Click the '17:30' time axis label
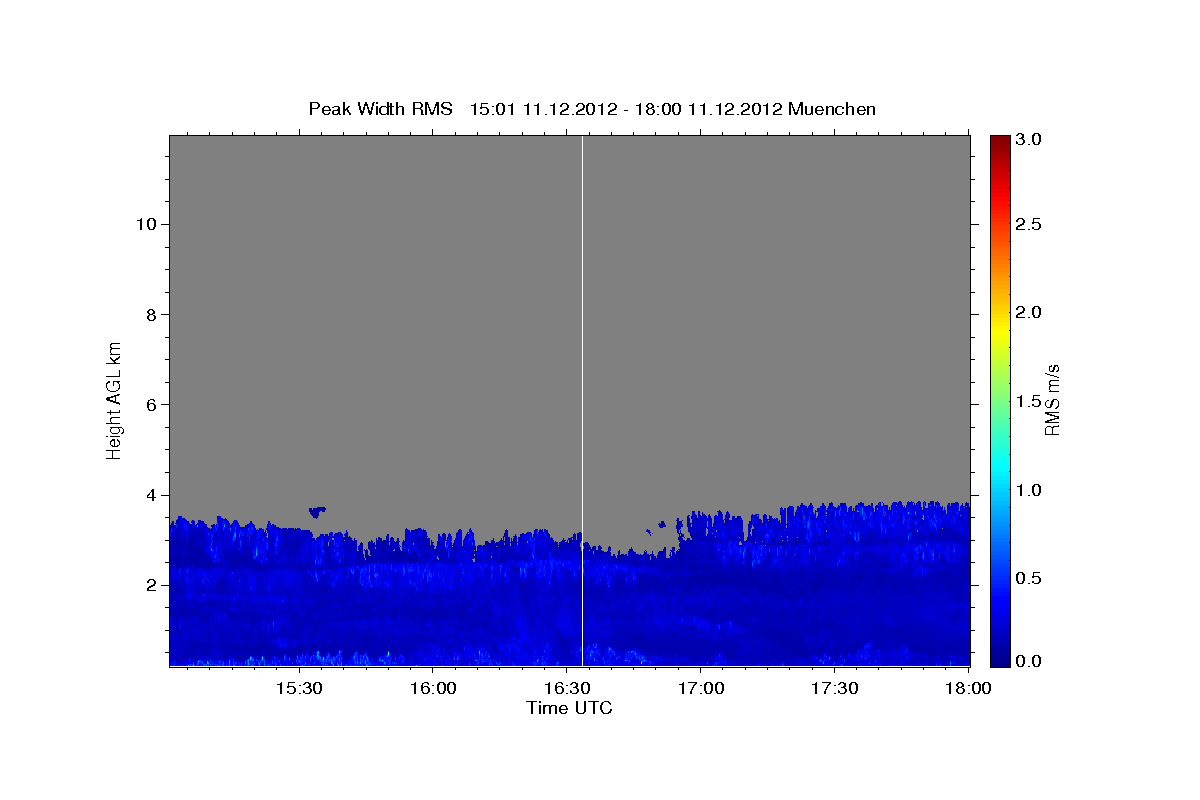The height and width of the screenshot is (800, 1200). click(834, 689)
